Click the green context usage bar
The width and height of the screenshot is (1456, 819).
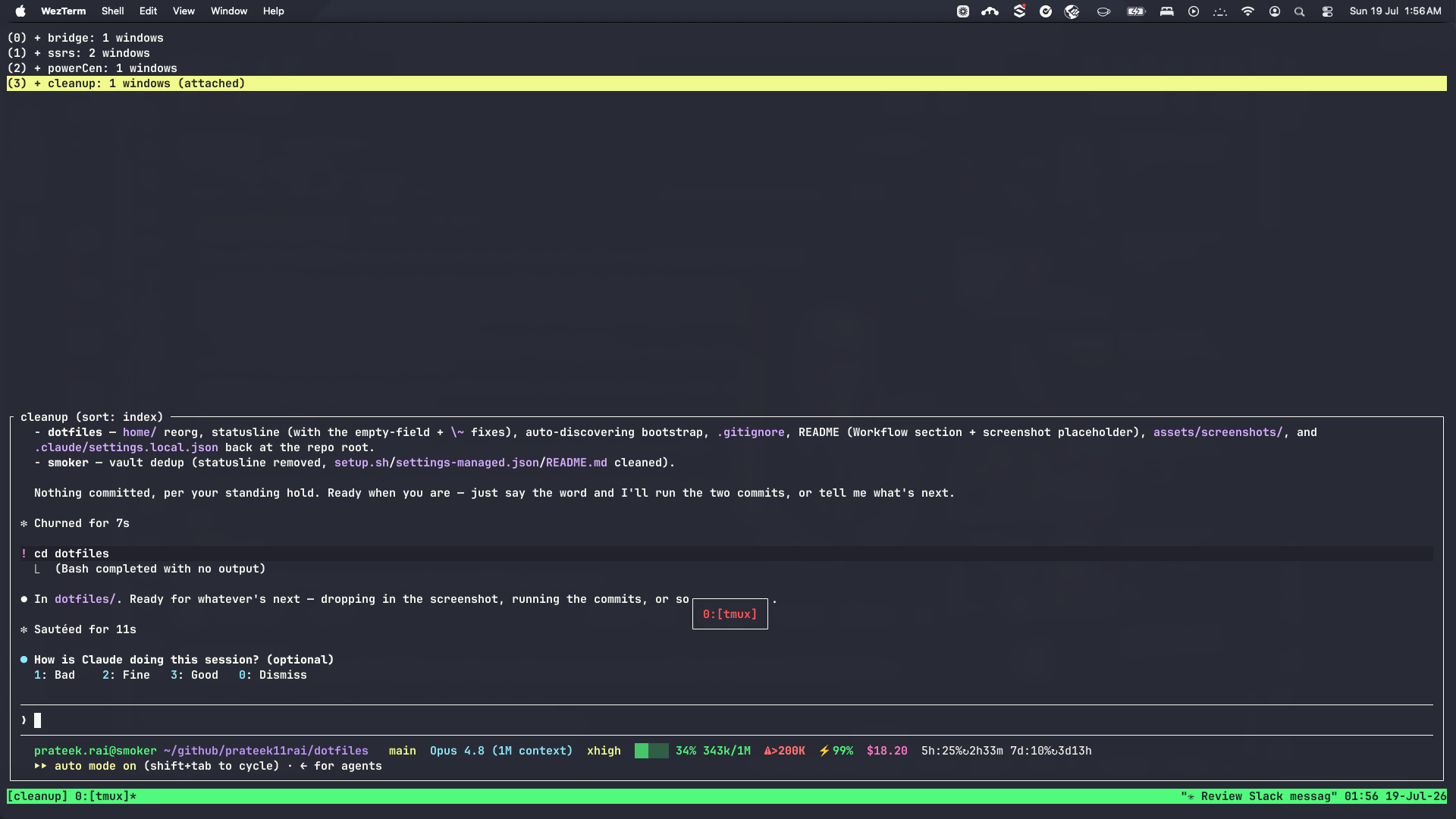[651, 751]
